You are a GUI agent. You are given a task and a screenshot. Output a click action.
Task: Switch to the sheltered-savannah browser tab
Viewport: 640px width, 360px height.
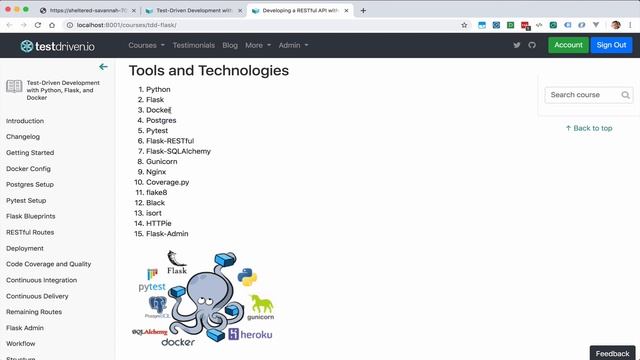coord(88,11)
